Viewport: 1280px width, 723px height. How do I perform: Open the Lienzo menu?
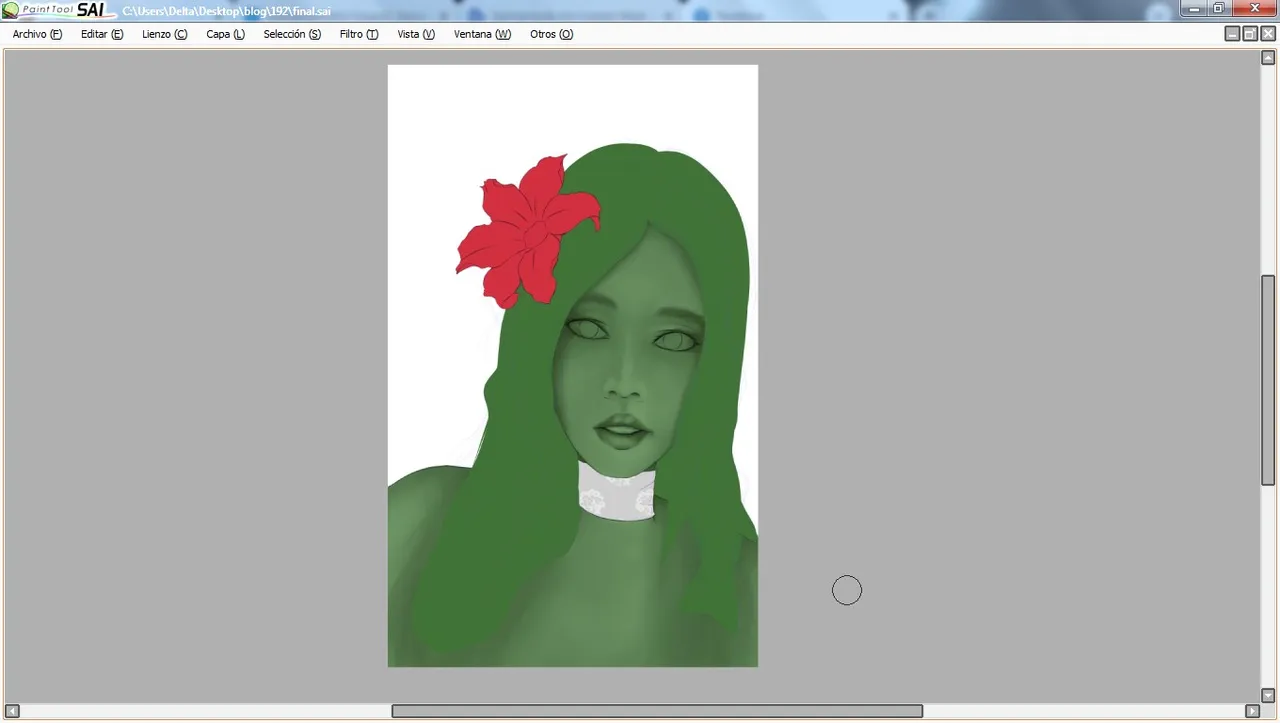(x=164, y=34)
